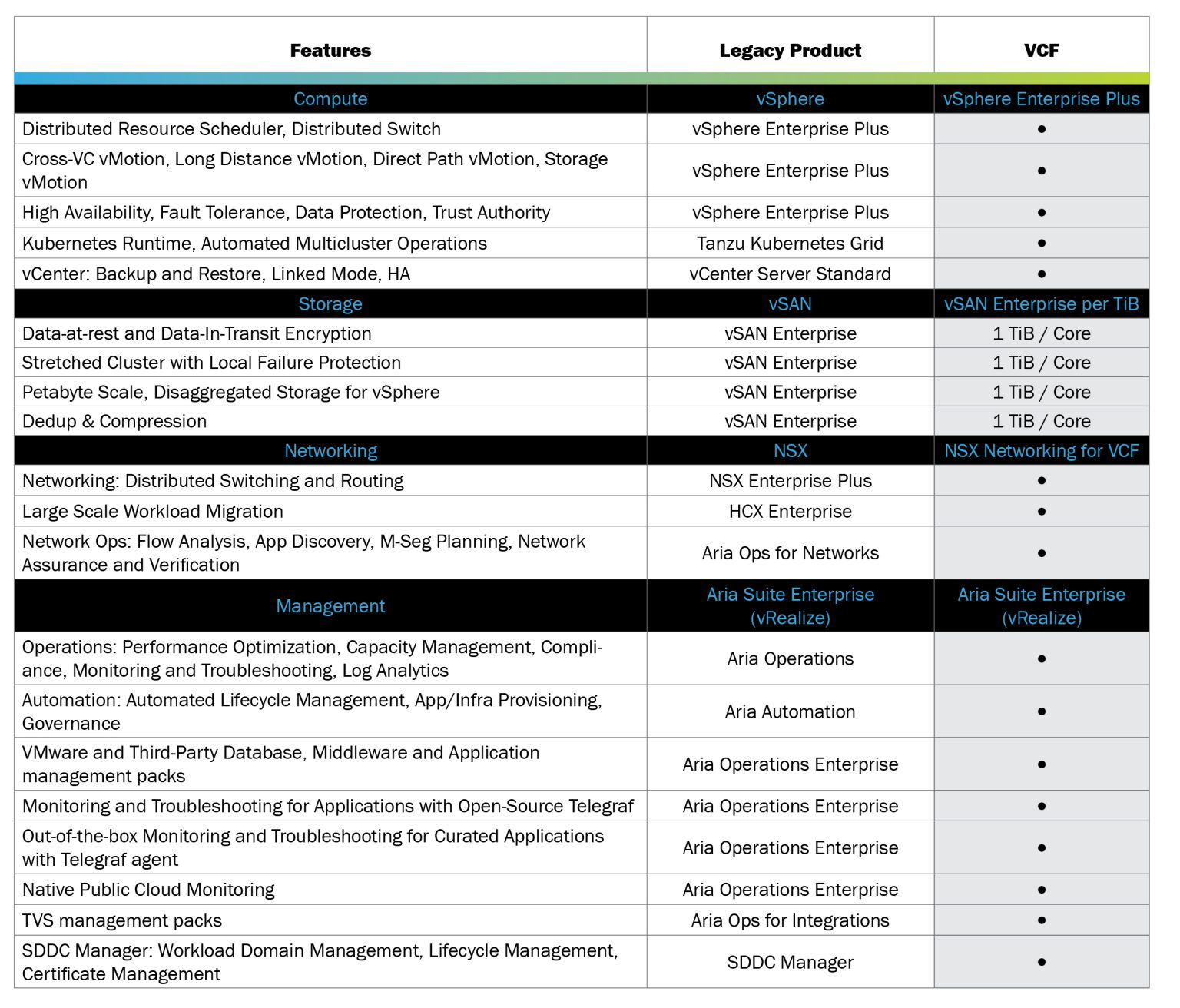Viewport: 1180px width, 1008px height.
Task: Click the bullet for TVS management packs
Action: tap(1042, 920)
